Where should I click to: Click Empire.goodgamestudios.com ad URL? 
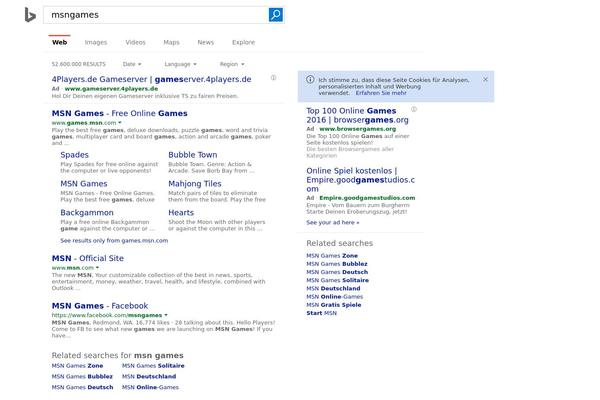[367, 198]
